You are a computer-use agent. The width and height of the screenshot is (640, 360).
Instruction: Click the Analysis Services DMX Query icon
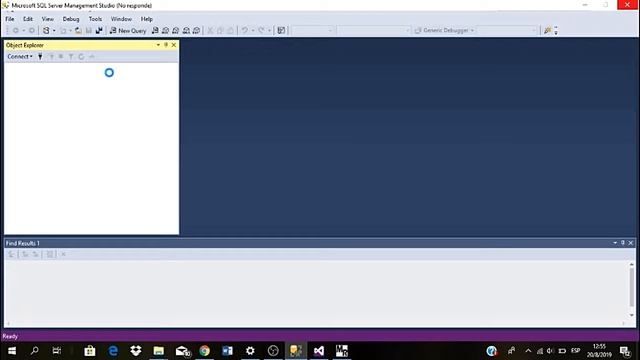tap(176, 31)
